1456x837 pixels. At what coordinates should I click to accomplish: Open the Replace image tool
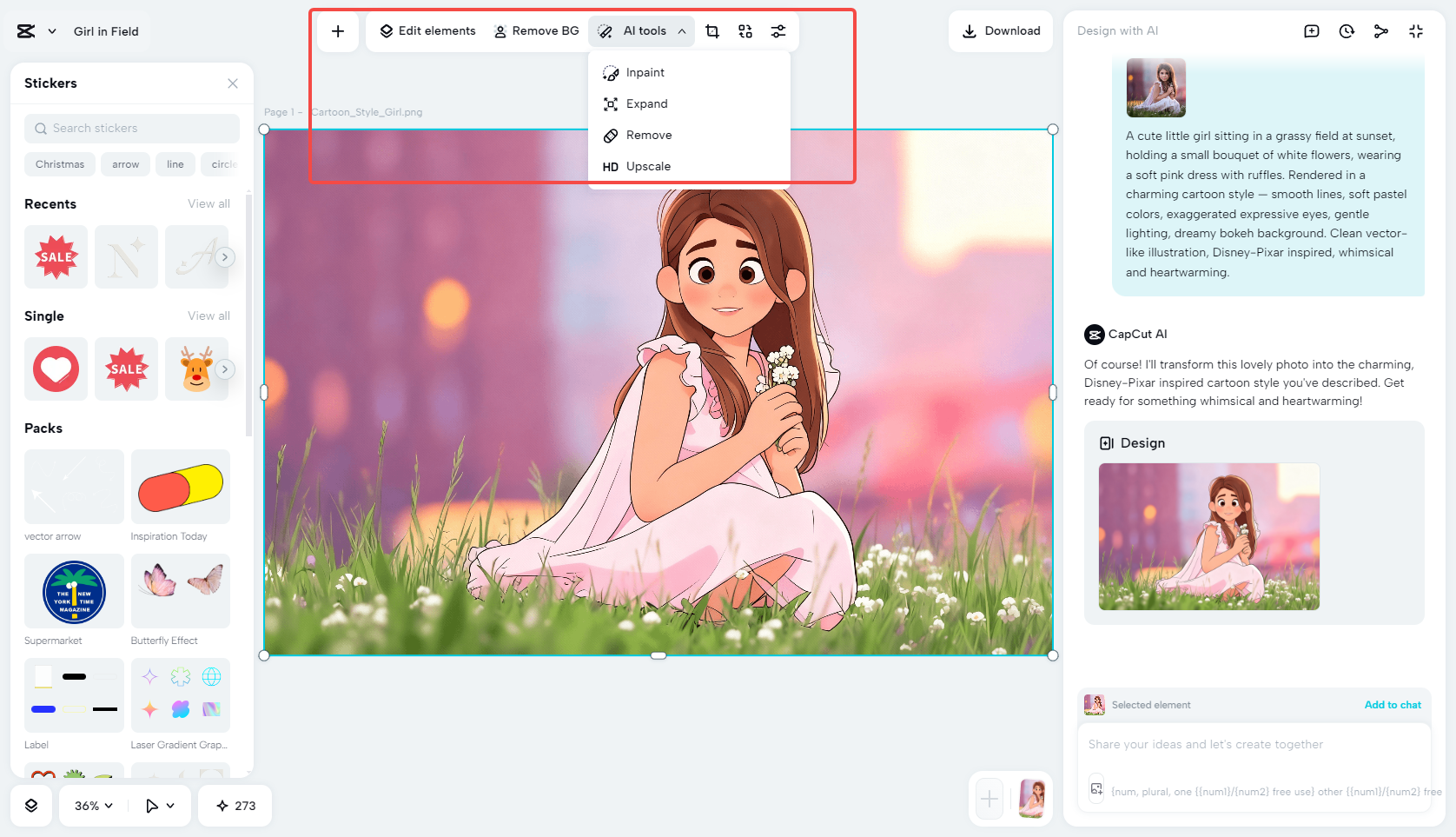click(x=745, y=30)
